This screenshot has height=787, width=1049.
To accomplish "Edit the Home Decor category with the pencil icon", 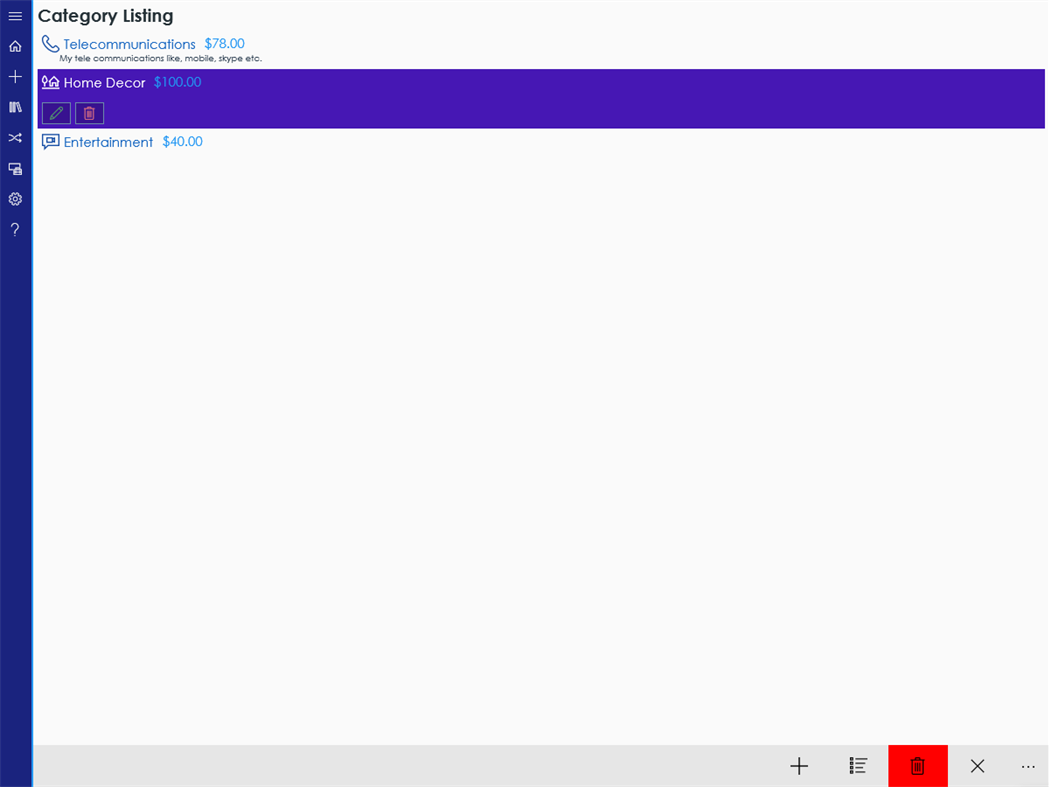I will tap(55, 113).
